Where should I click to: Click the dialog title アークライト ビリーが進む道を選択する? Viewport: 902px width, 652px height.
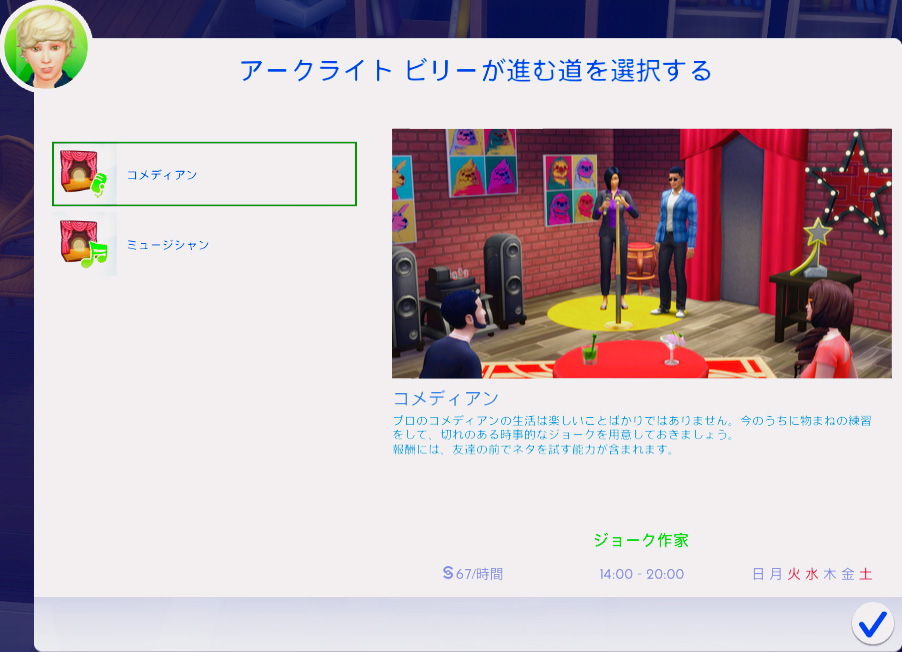475,71
